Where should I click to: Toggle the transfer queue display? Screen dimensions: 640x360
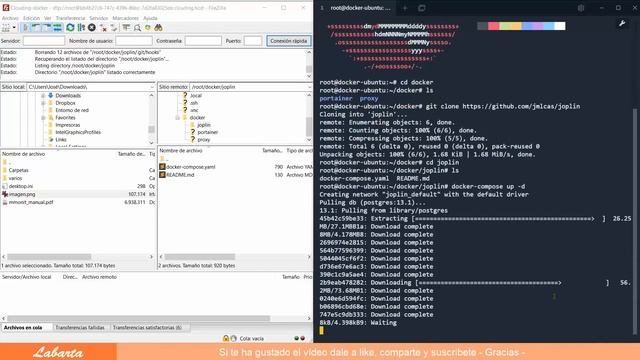(57, 28)
